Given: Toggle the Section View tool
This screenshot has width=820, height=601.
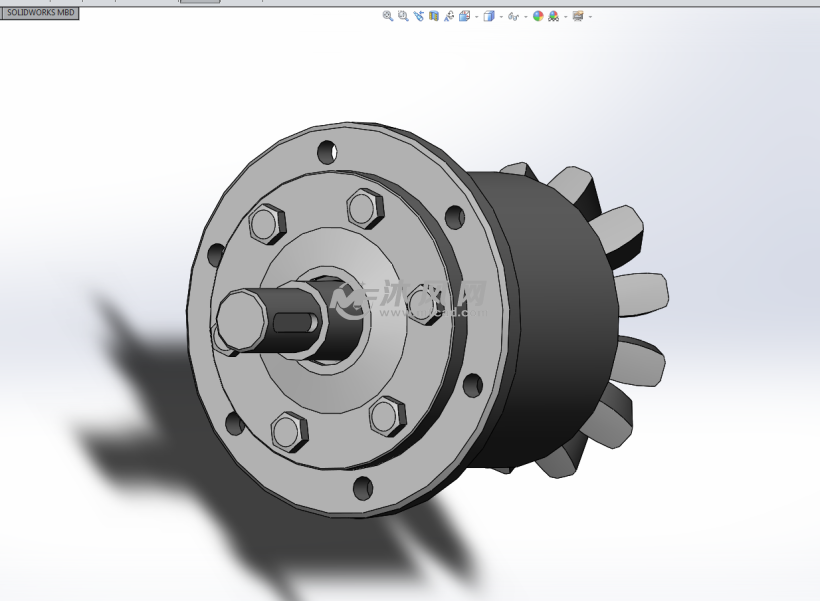Looking at the screenshot, I should (x=434, y=16).
